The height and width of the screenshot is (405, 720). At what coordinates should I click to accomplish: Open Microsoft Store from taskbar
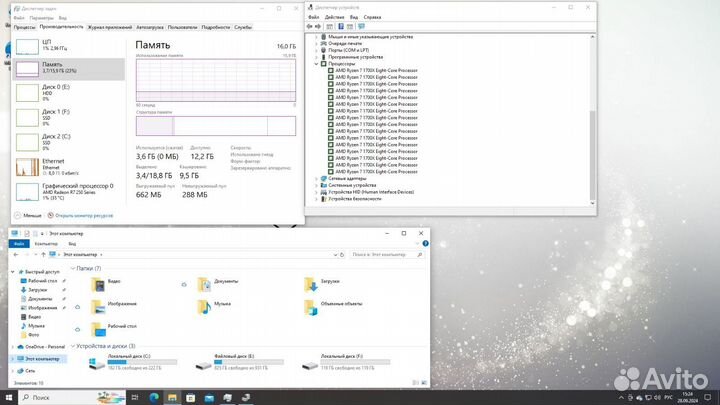click(x=191, y=397)
